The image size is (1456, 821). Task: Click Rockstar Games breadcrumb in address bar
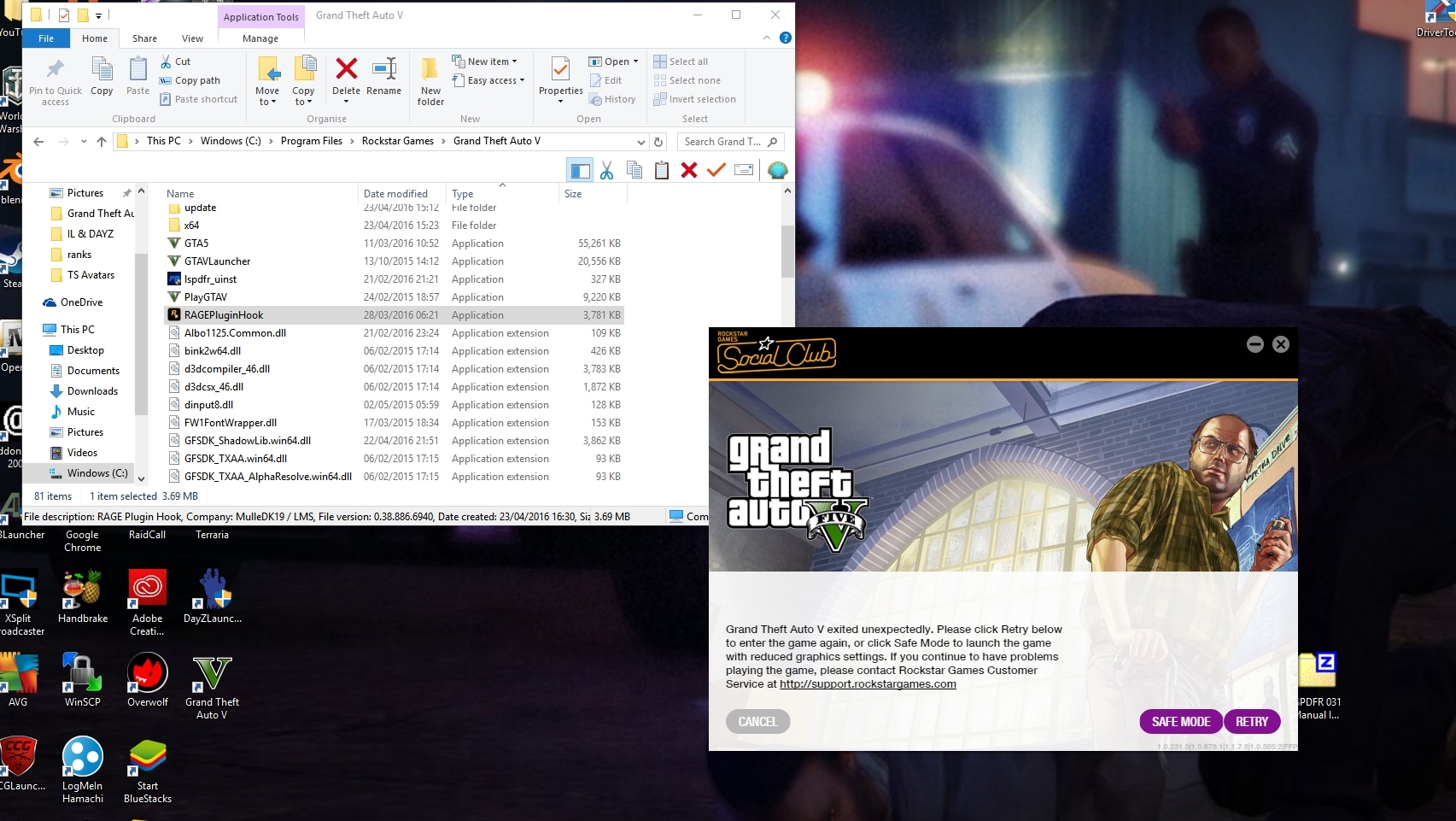click(x=398, y=141)
